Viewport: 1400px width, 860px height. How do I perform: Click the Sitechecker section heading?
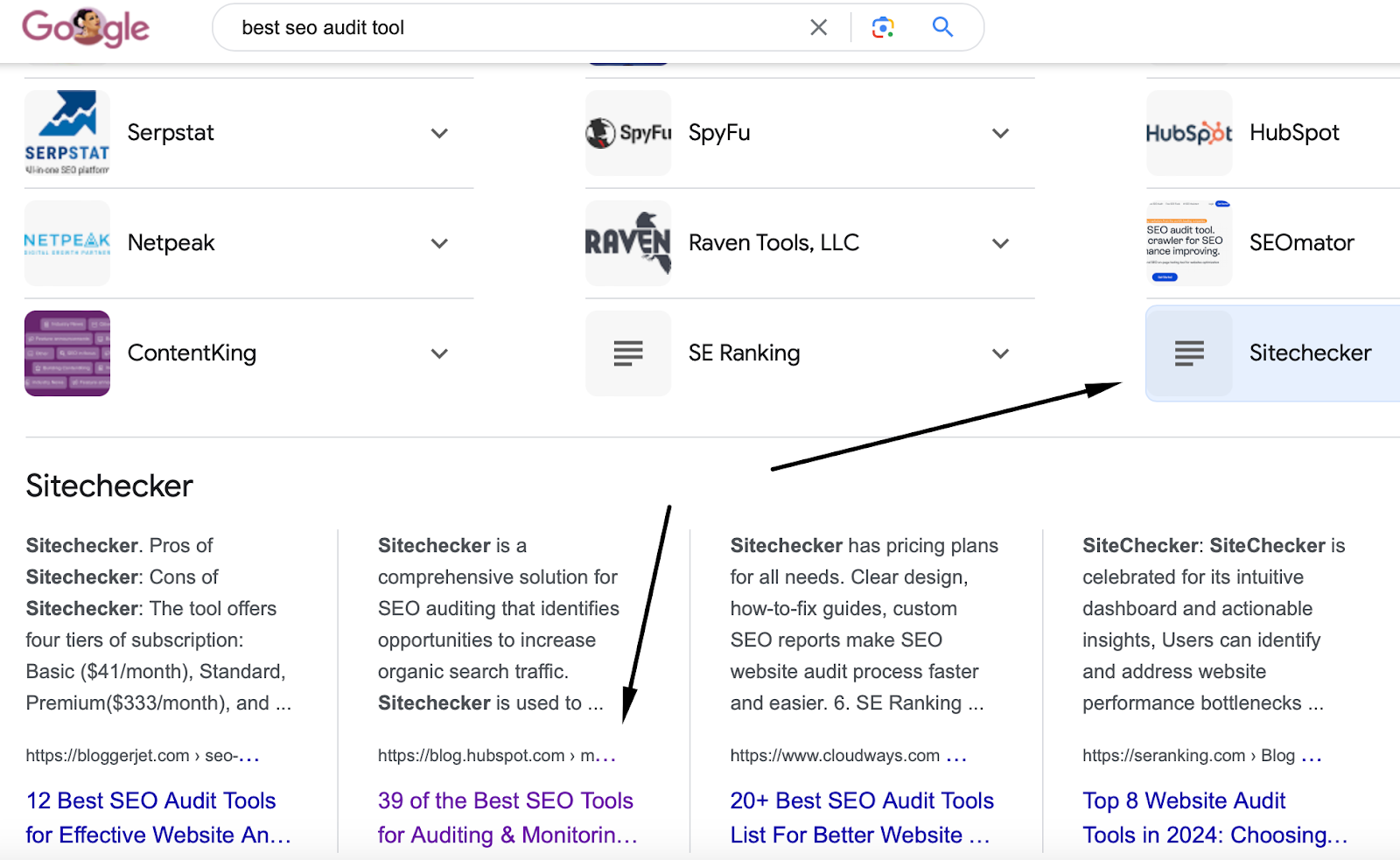(x=109, y=486)
